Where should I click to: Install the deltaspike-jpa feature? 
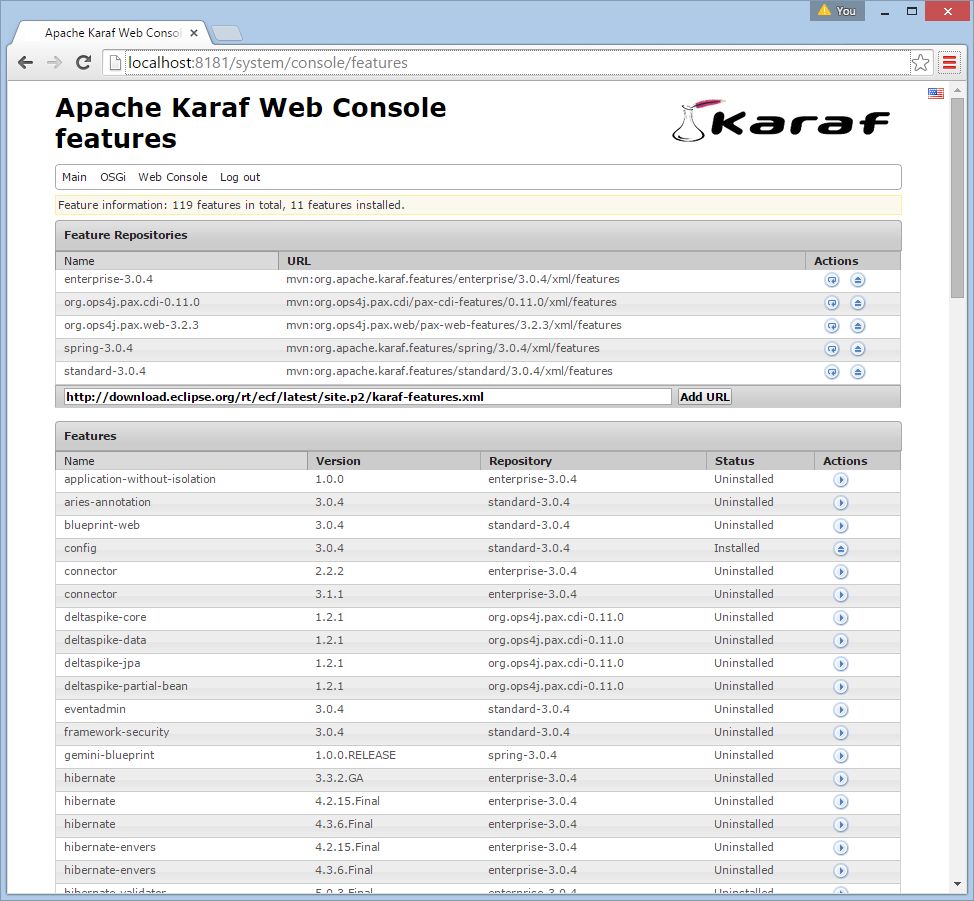[840, 664]
